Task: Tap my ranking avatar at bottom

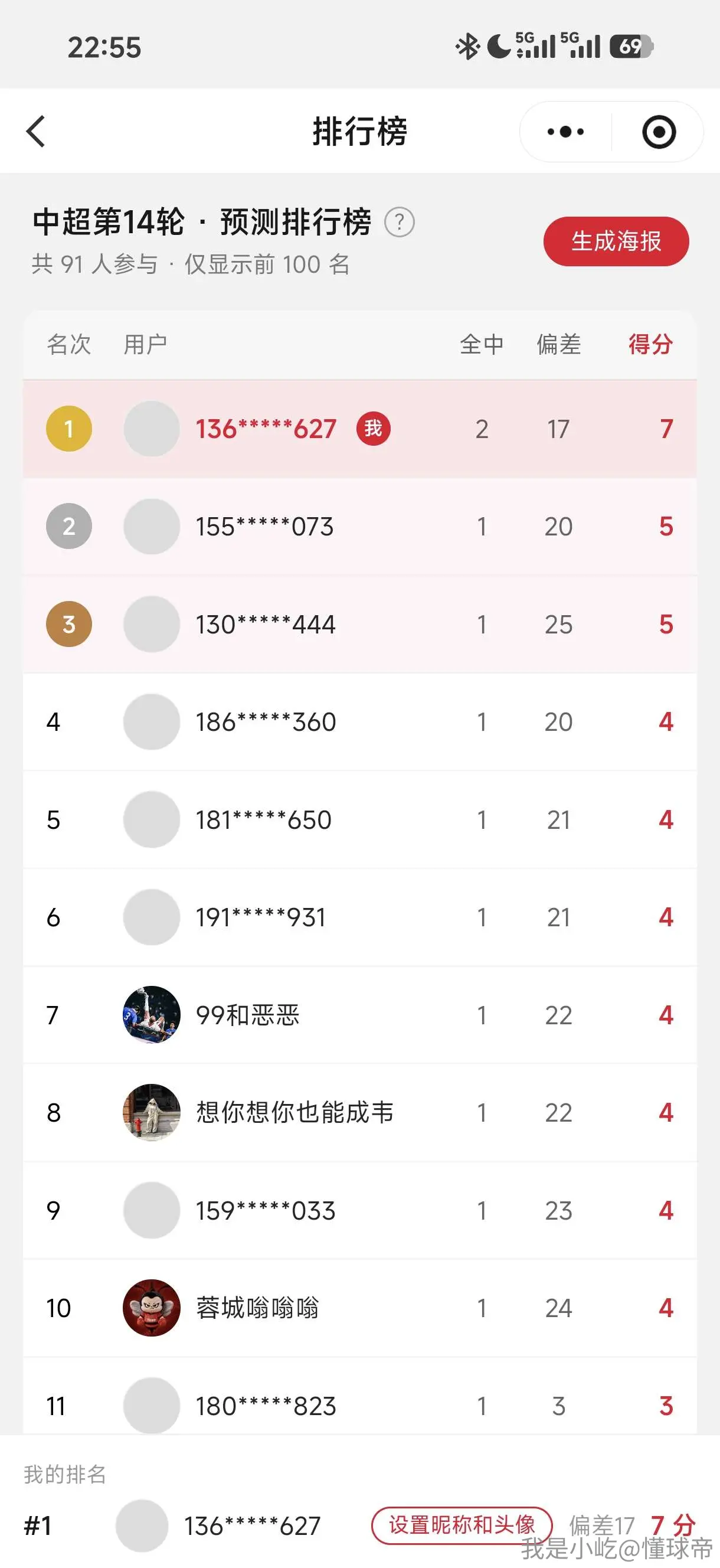Action: click(x=142, y=1526)
